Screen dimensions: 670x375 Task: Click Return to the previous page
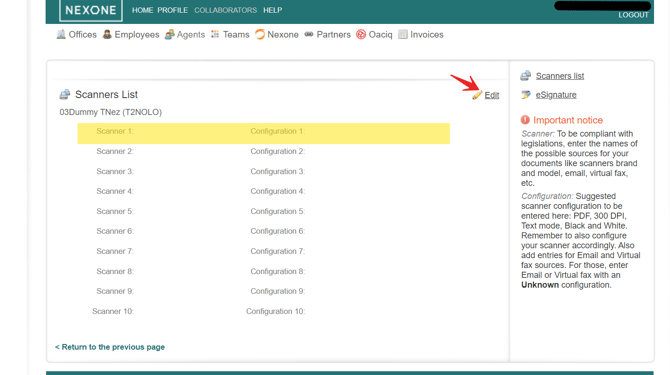coord(110,347)
